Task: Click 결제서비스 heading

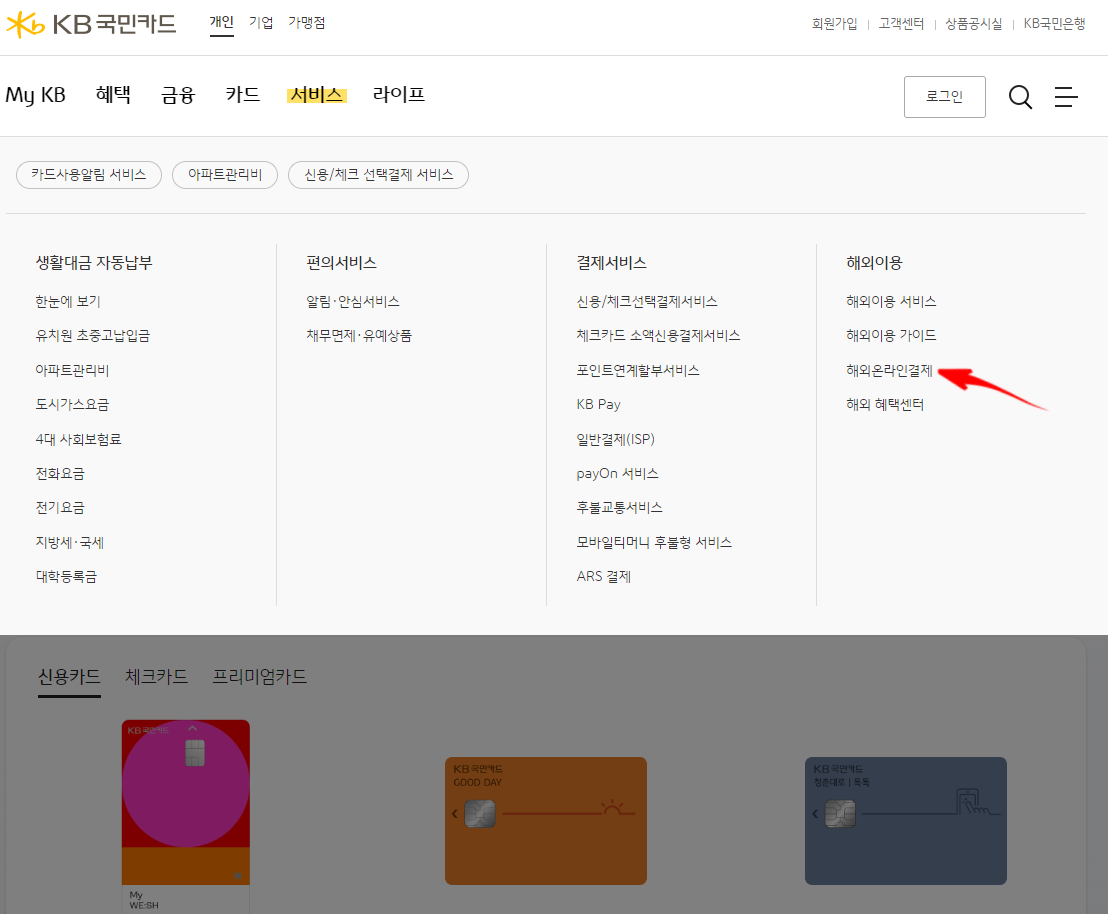Action: coord(611,263)
